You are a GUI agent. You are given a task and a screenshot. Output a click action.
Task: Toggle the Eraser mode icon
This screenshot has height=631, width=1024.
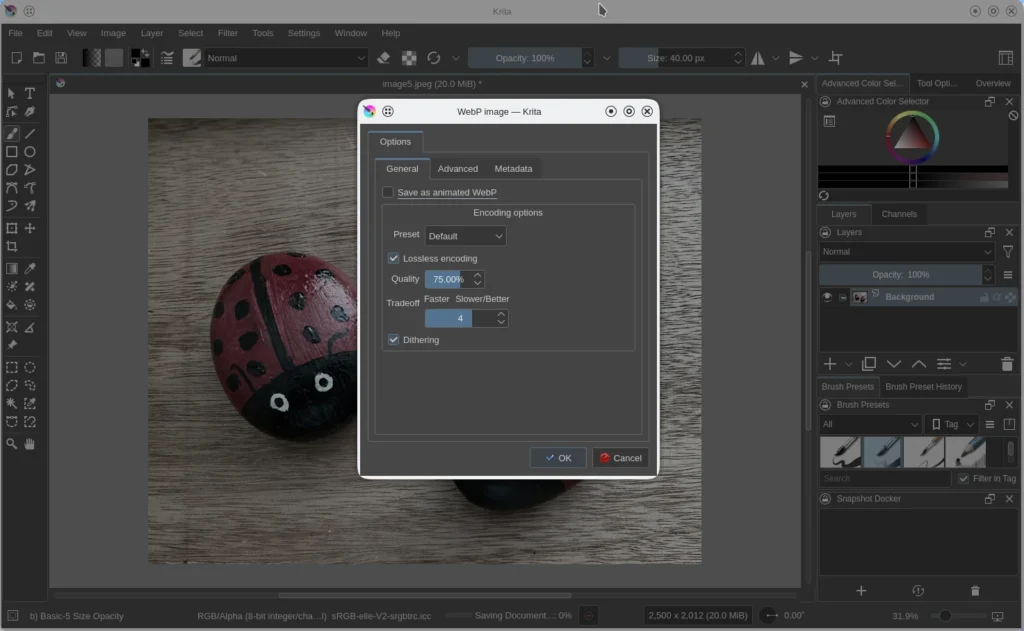click(x=384, y=58)
